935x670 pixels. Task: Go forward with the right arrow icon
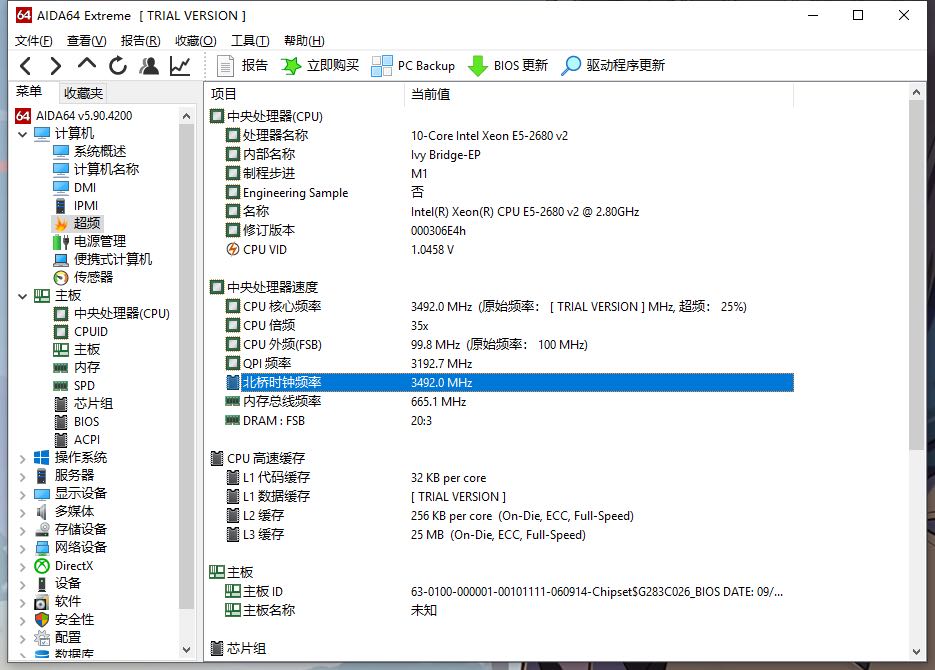pos(55,66)
